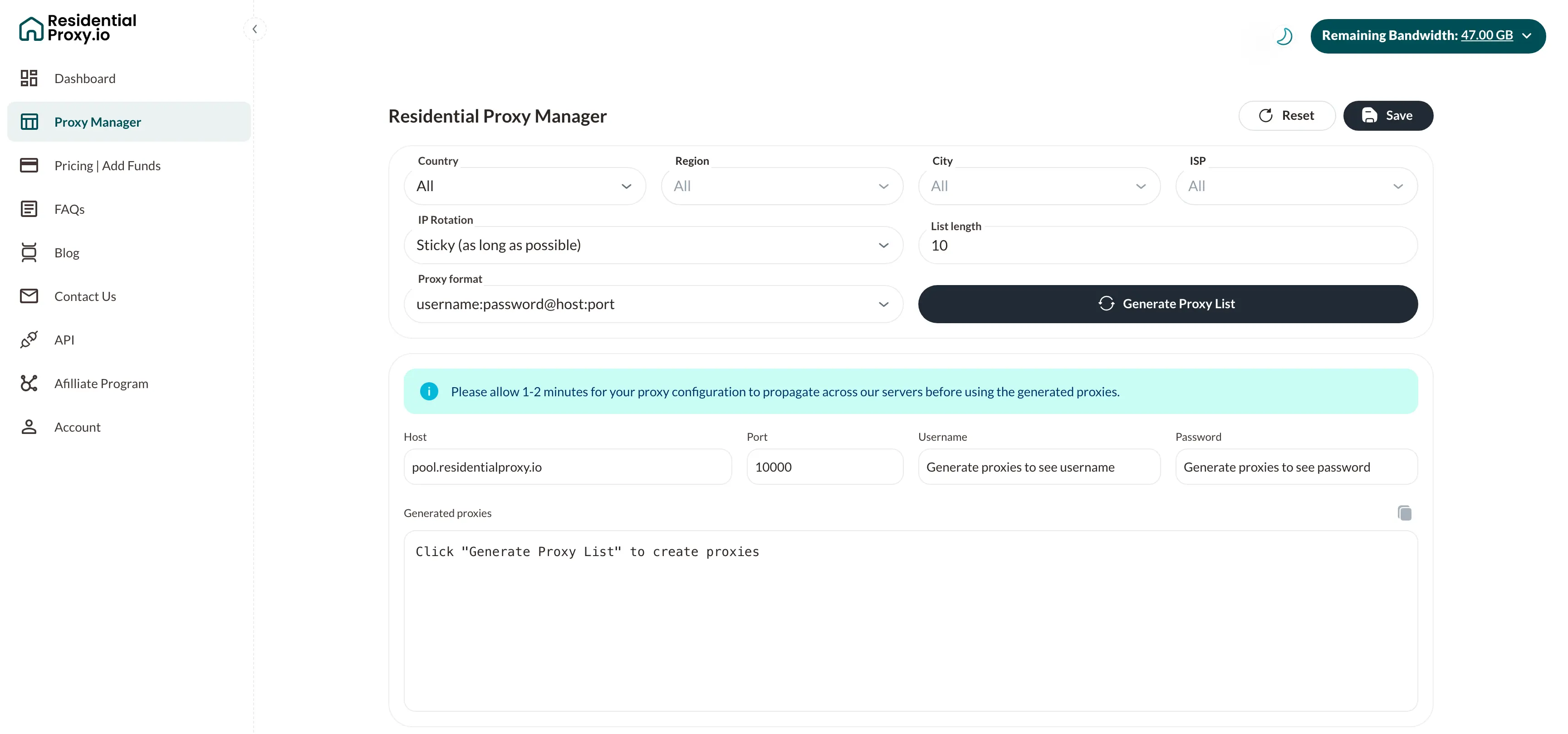Image resolution: width=1568 pixels, height=734 pixels.
Task: Collapse the sidebar with chevron
Action: (x=255, y=29)
